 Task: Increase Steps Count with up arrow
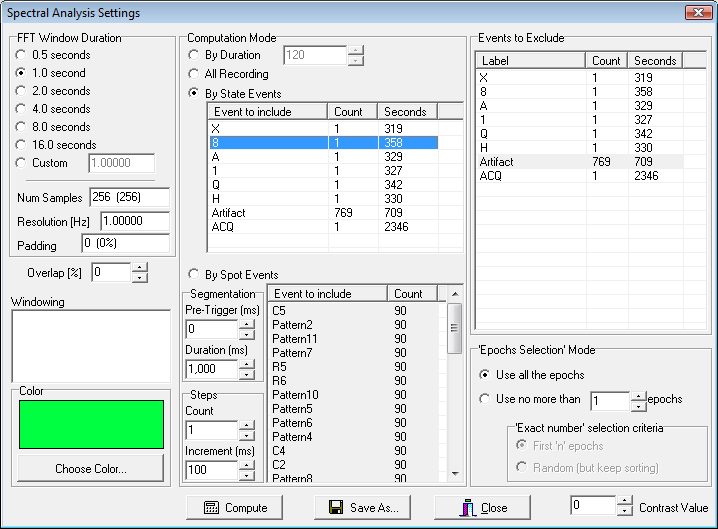click(x=247, y=425)
